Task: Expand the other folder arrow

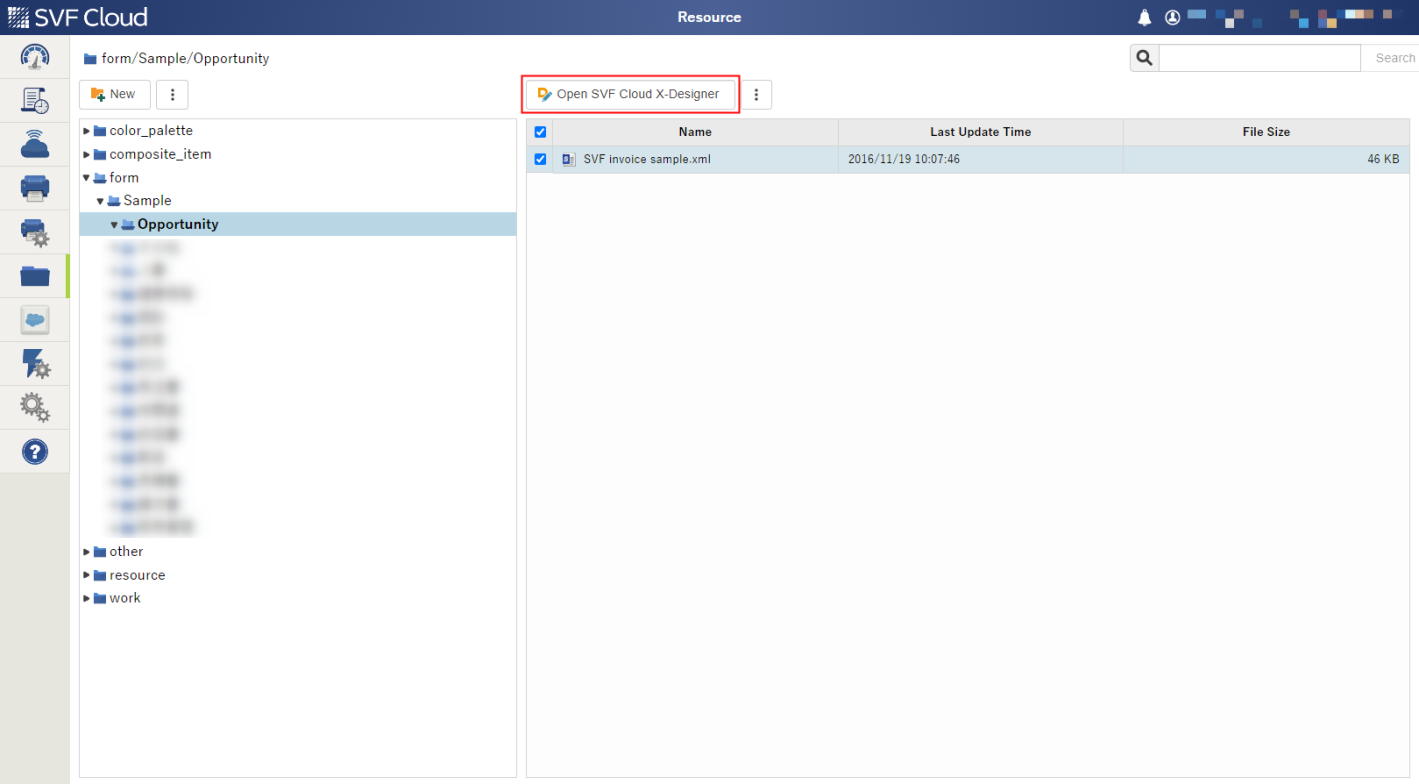Action: (x=87, y=552)
